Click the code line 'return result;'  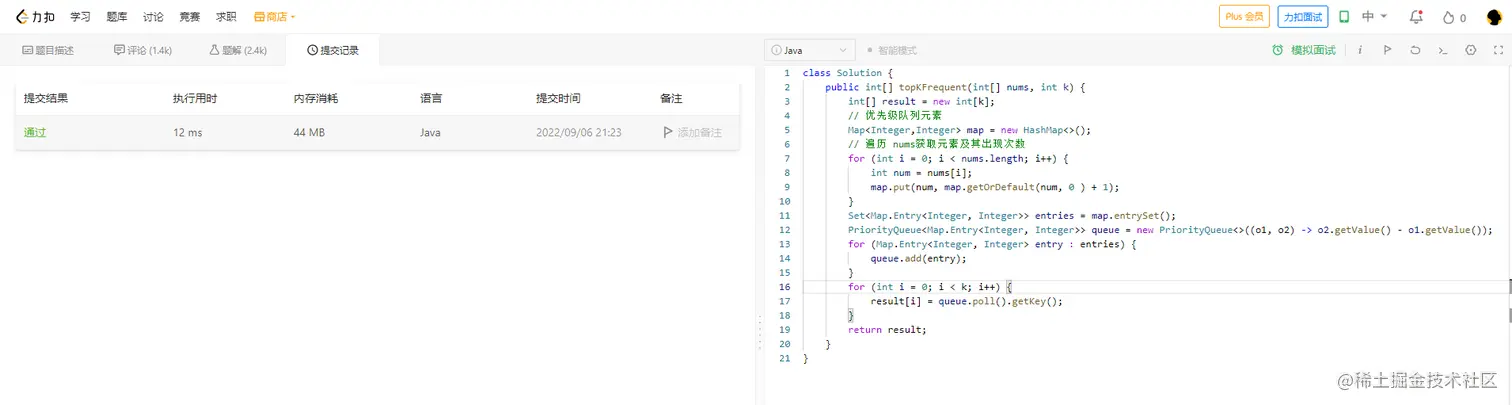(887, 330)
